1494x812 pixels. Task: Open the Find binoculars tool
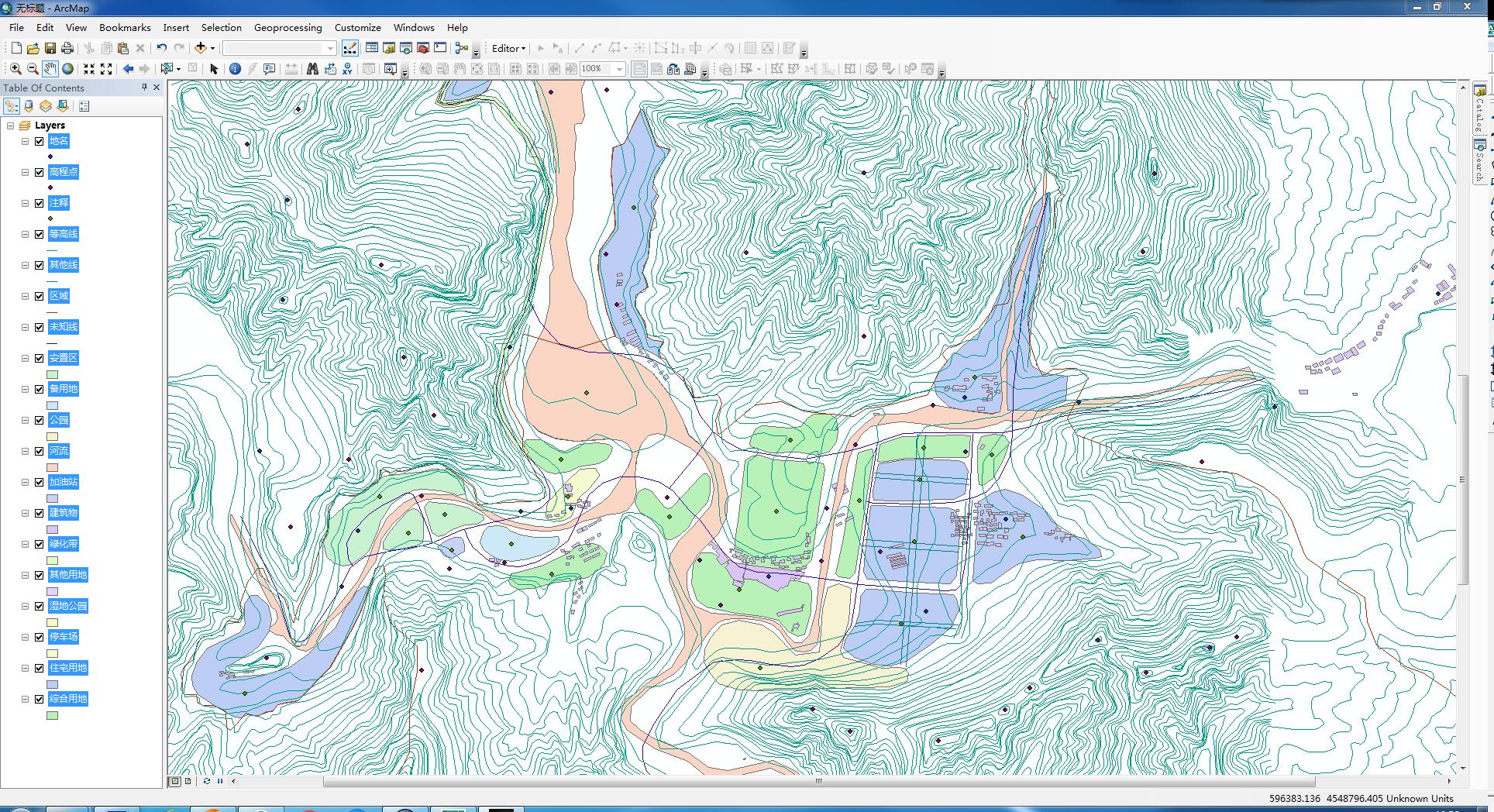(312, 69)
